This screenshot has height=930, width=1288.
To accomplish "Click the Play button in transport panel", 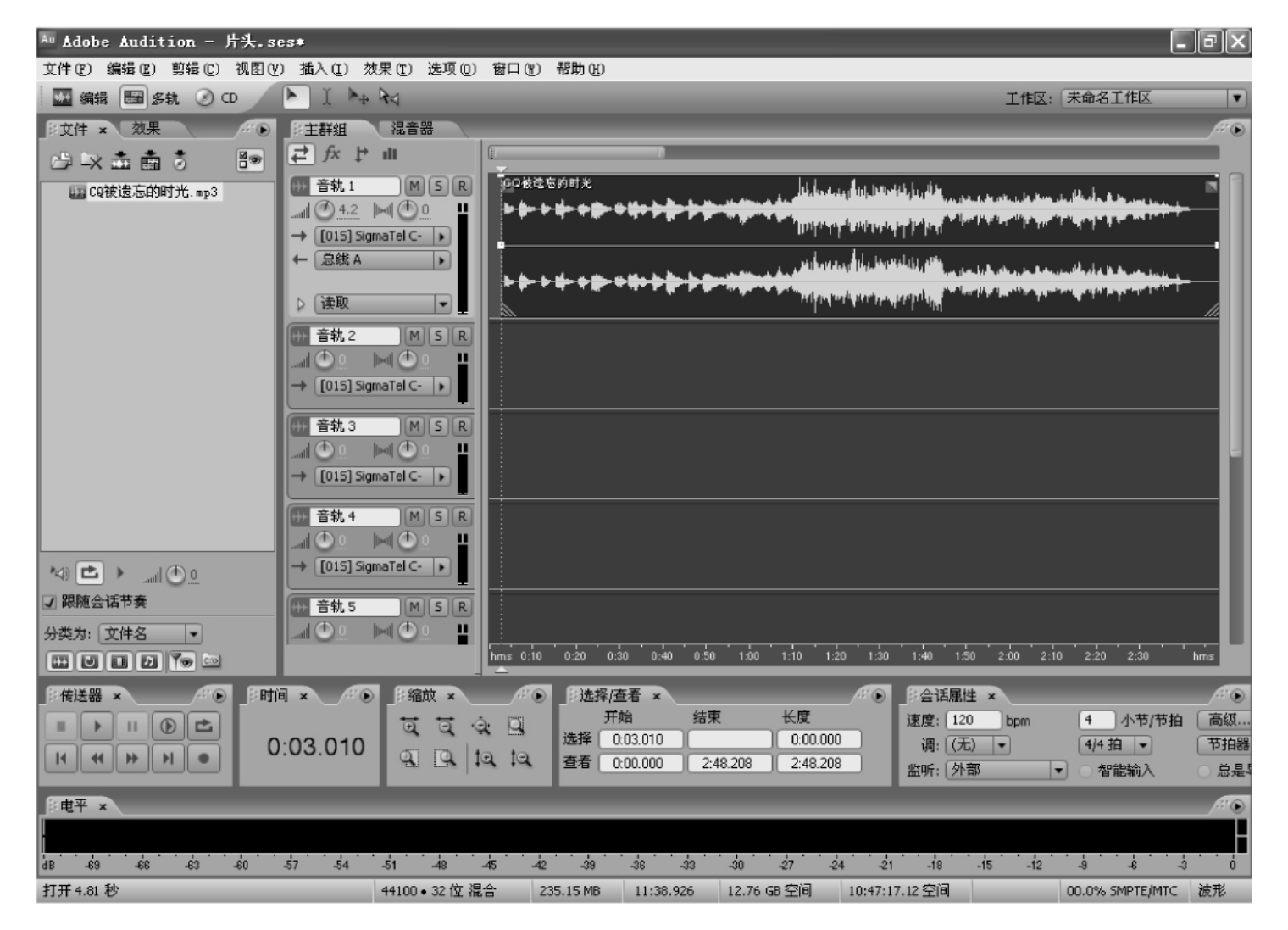I will pos(97,726).
